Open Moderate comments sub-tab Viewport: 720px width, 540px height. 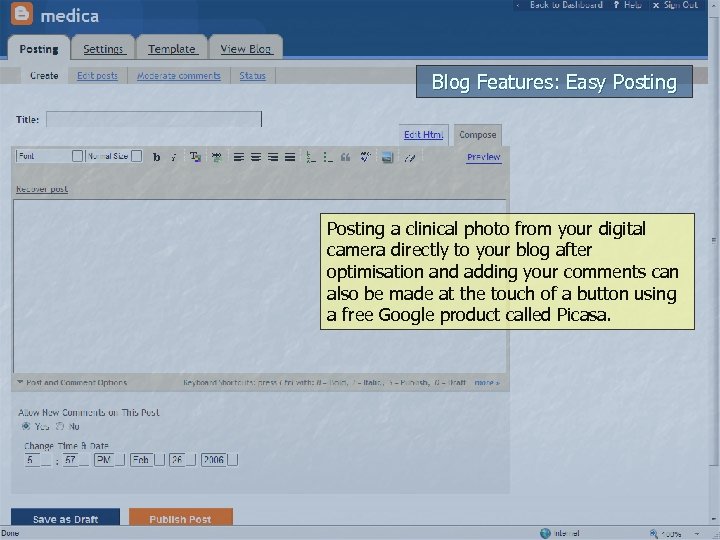click(x=179, y=76)
